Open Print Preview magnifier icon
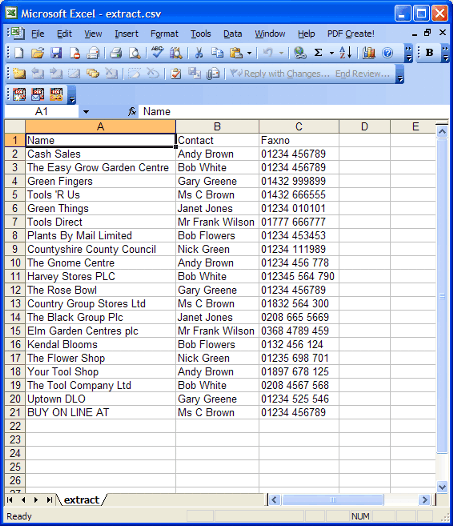Image resolution: width=453 pixels, height=526 pixels. [x=135, y=53]
